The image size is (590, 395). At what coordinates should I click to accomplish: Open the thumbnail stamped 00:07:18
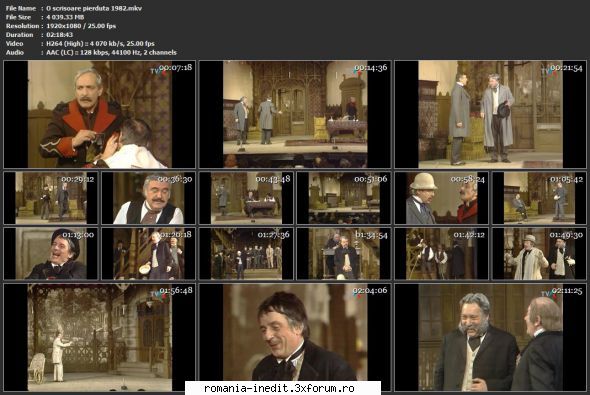(99, 114)
